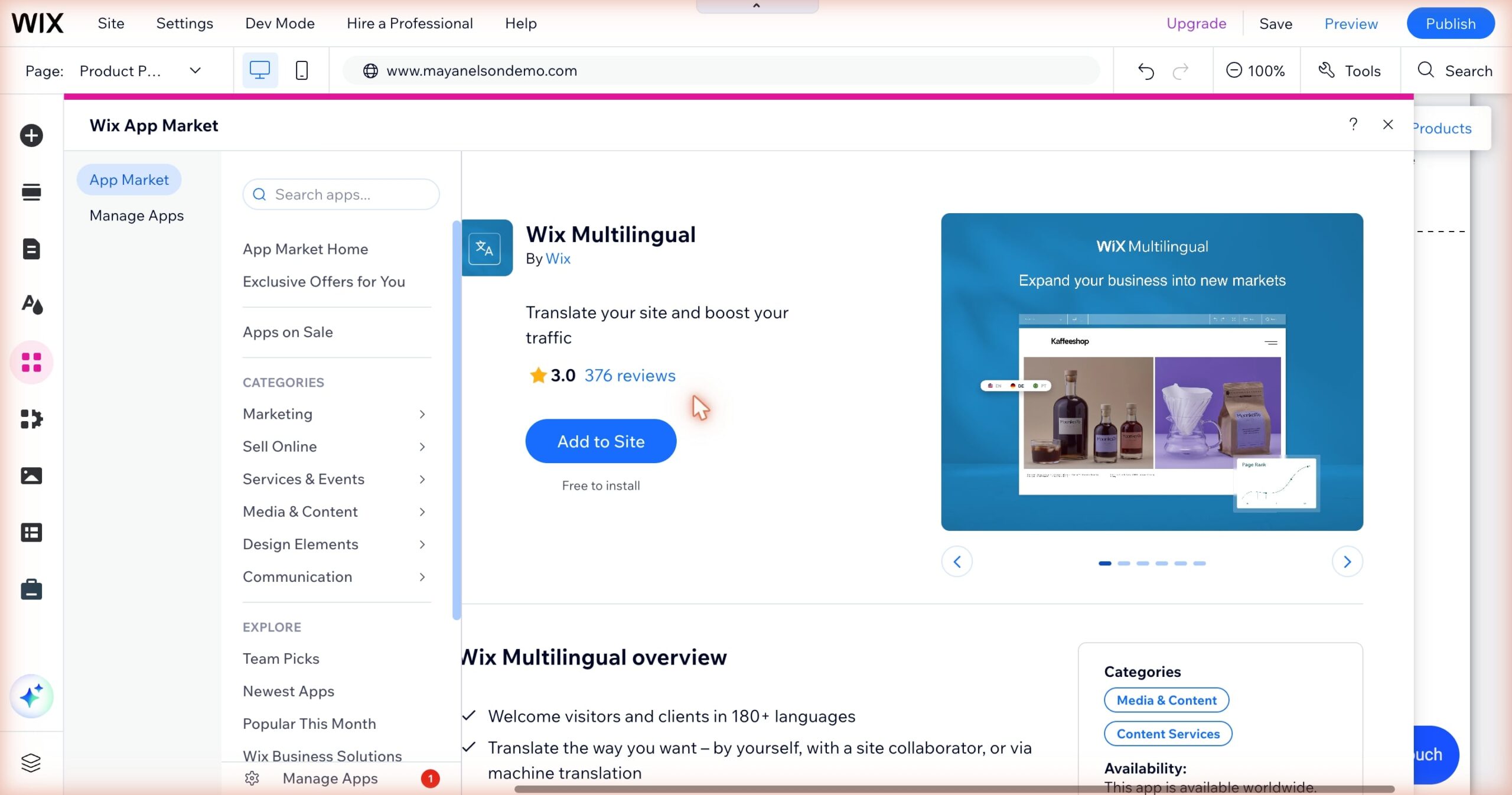
Task: Open the Media image icon
Action: coord(31,475)
